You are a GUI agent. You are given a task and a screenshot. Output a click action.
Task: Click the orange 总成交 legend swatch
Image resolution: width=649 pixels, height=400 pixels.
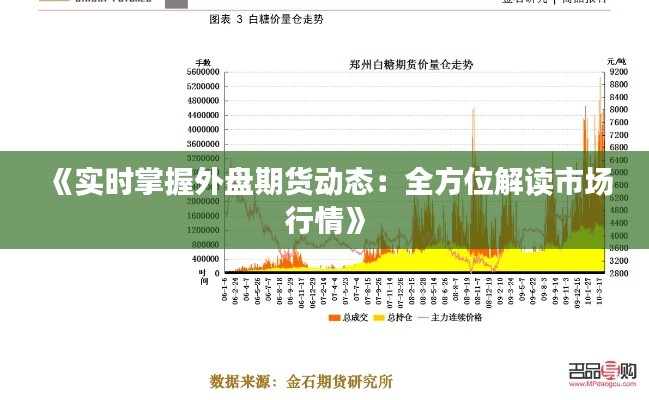[x=333, y=317]
